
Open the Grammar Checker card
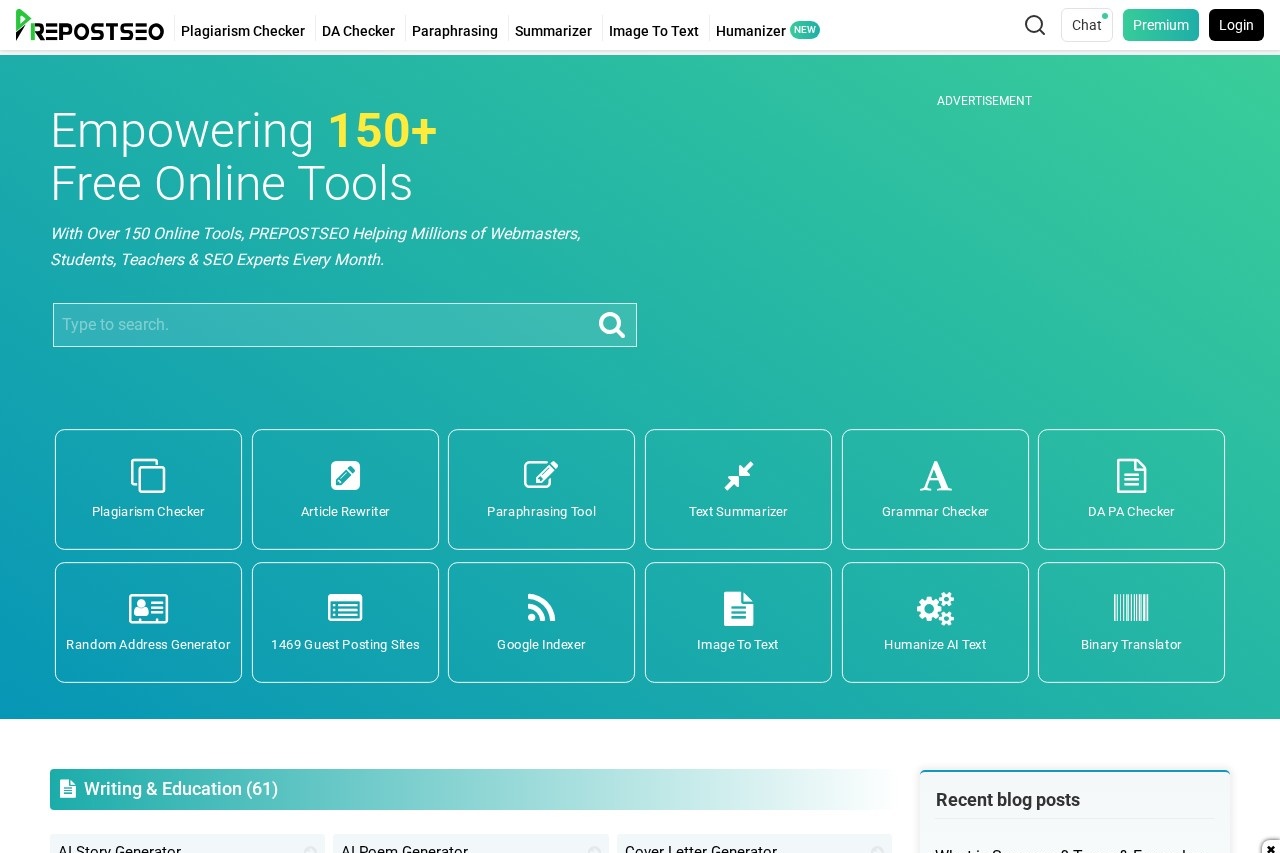click(x=935, y=489)
